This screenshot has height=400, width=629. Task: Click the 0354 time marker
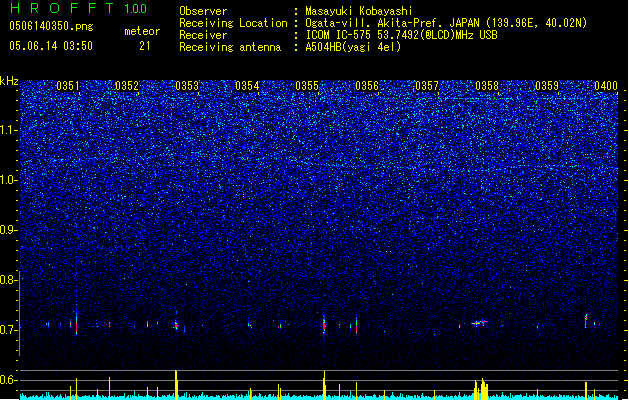(247, 86)
